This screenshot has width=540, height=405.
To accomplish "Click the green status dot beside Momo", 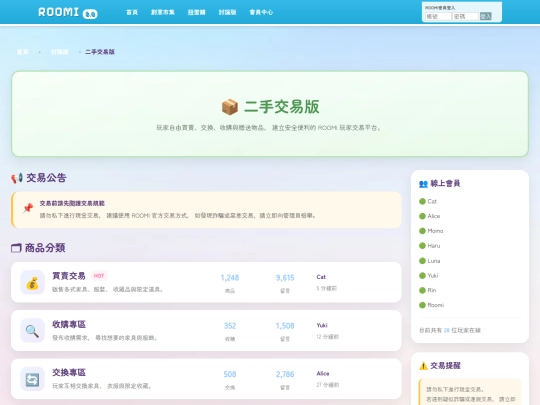I will point(422,231).
